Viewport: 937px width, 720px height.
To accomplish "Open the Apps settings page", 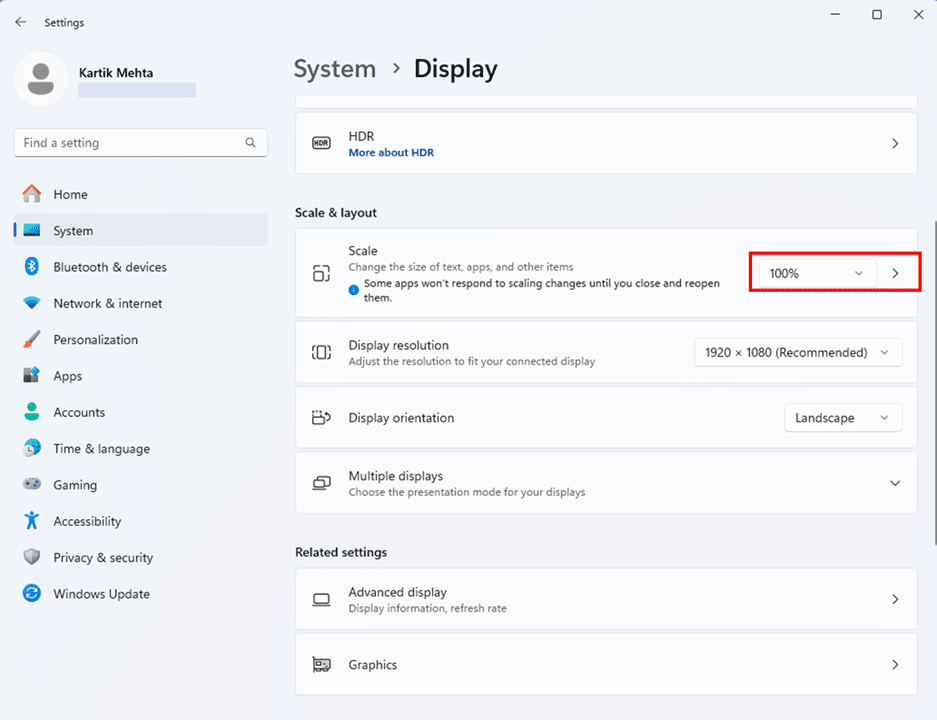I will point(140,376).
